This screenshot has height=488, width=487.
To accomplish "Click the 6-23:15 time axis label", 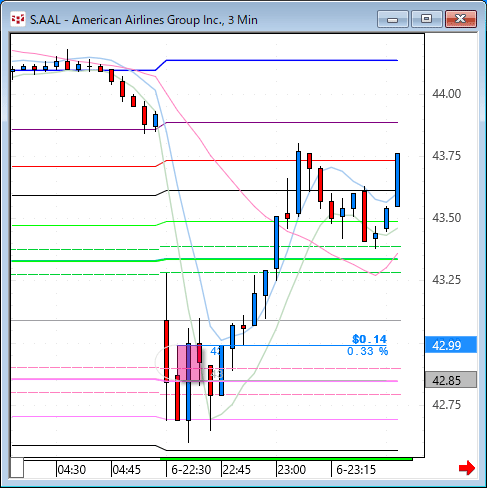I will point(356,470).
